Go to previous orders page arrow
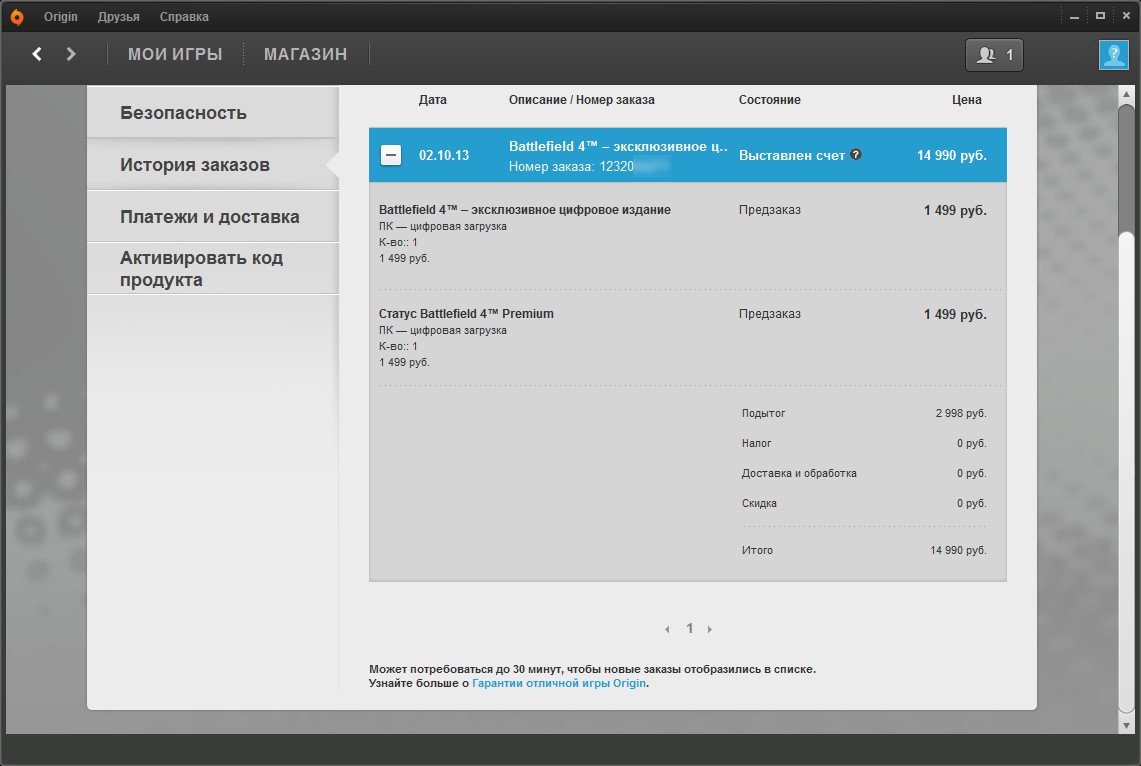Viewport: 1141px width, 766px height. 667,629
